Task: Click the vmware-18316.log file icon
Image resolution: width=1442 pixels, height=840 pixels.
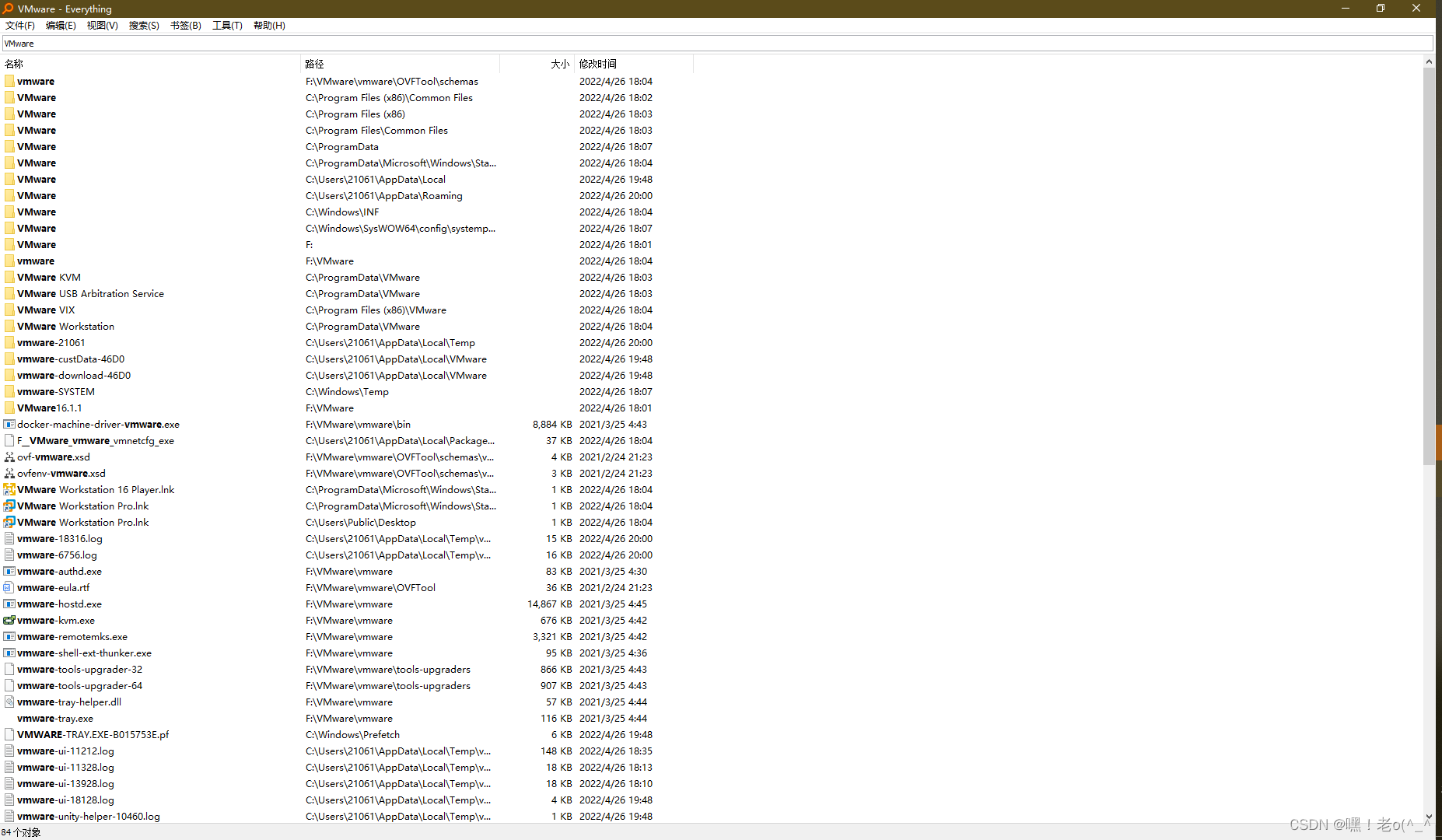Action: click(x=9, y=539)
